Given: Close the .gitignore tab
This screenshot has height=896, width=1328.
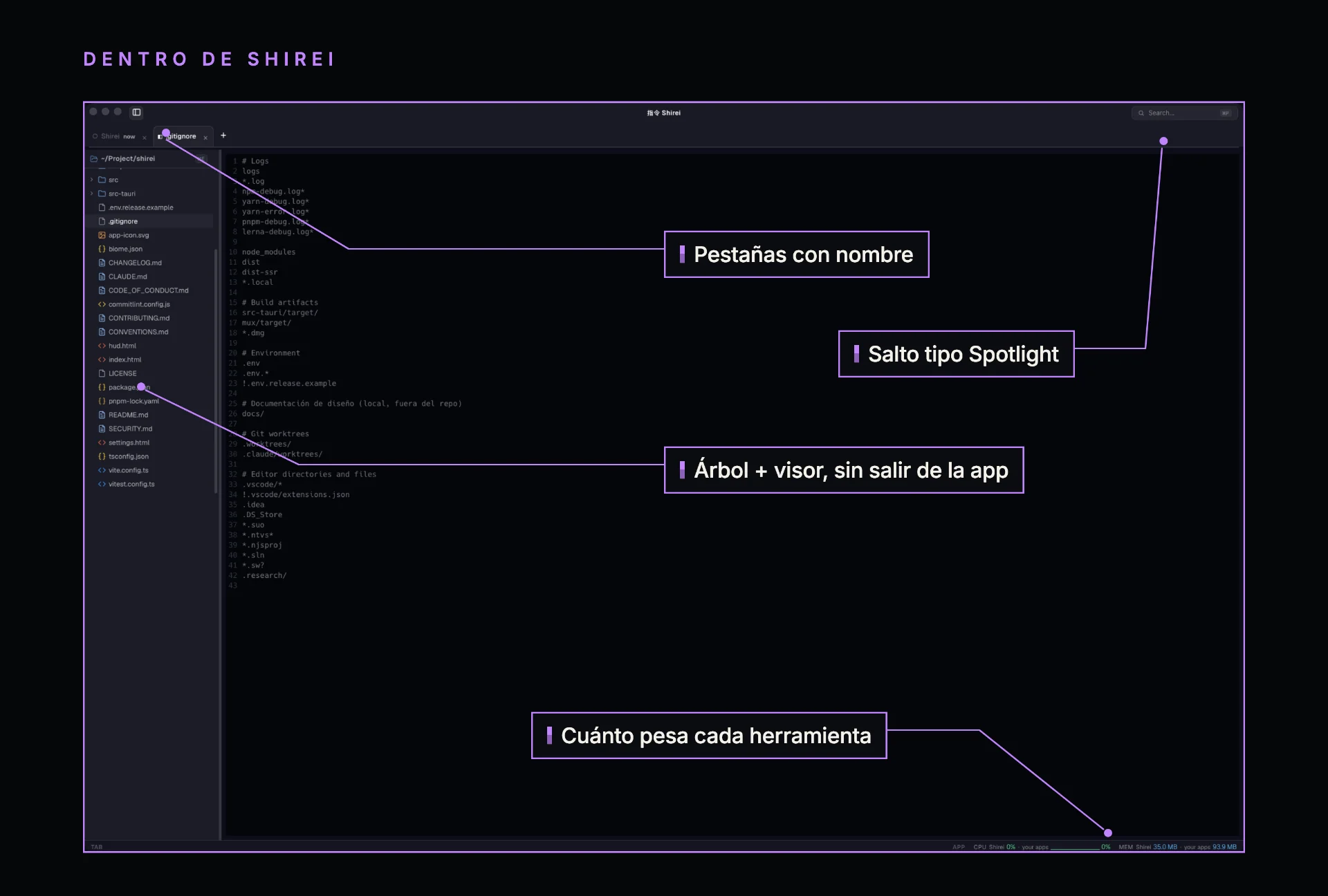Looking at the screenshot, I should (205, 137).
